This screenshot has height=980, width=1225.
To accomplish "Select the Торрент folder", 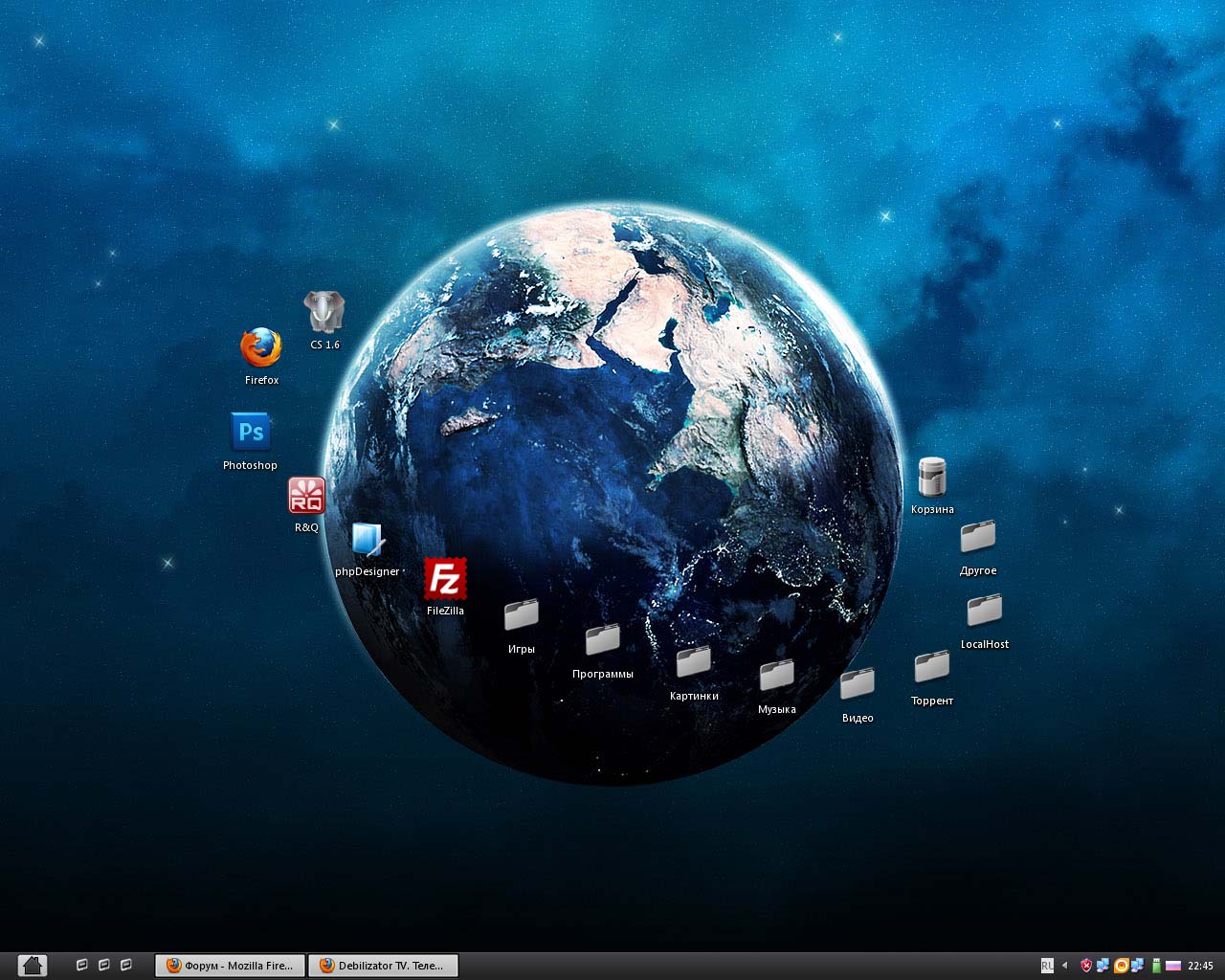I will (931, 667).
